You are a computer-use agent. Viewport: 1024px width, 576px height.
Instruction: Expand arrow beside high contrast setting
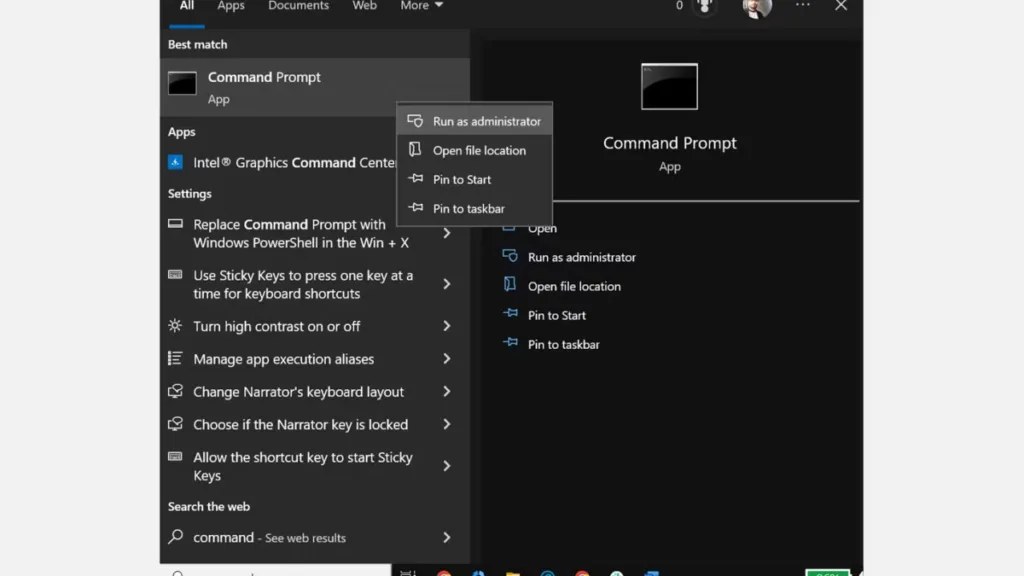coord(447,326)
